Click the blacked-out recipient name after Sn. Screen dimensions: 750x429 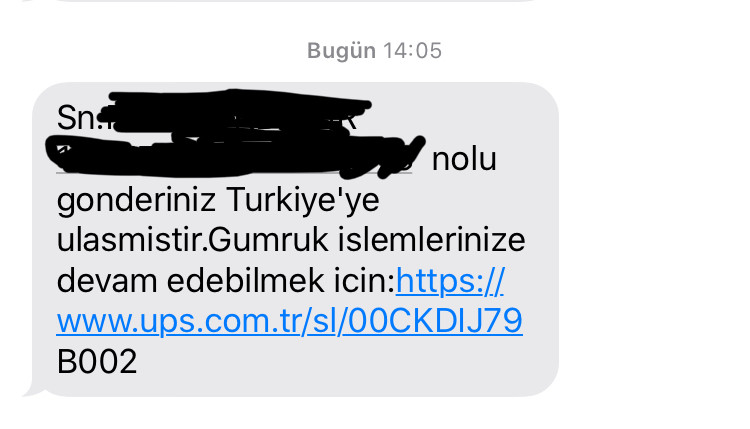click(234, 115)
